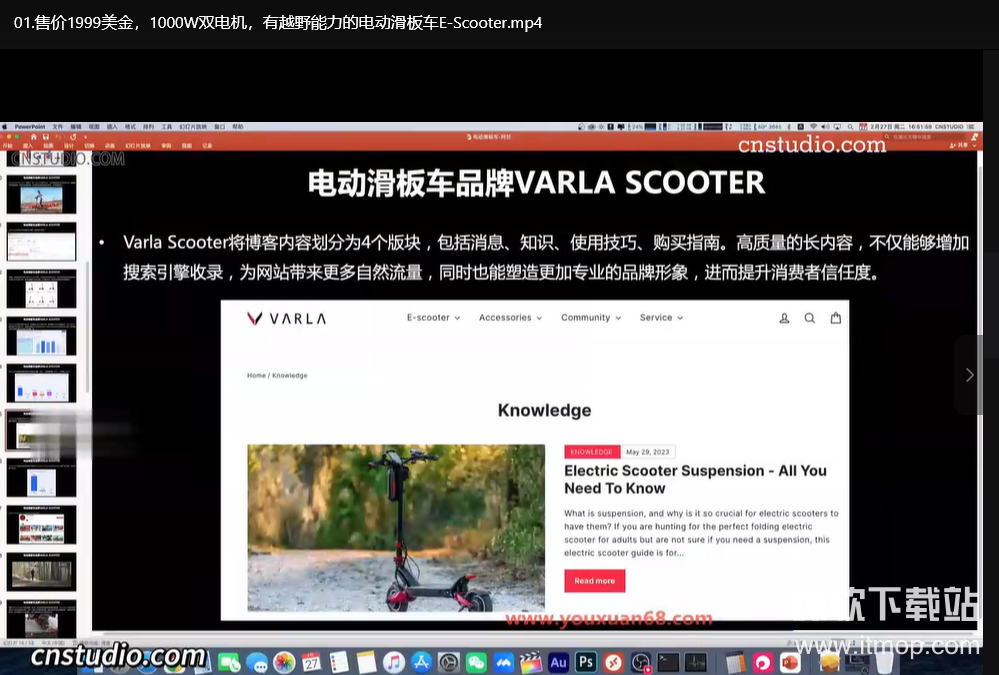The image size is (999, 675).
Task: Switch to the 动画 ribbon tab
Action: (x=110, y=146)
